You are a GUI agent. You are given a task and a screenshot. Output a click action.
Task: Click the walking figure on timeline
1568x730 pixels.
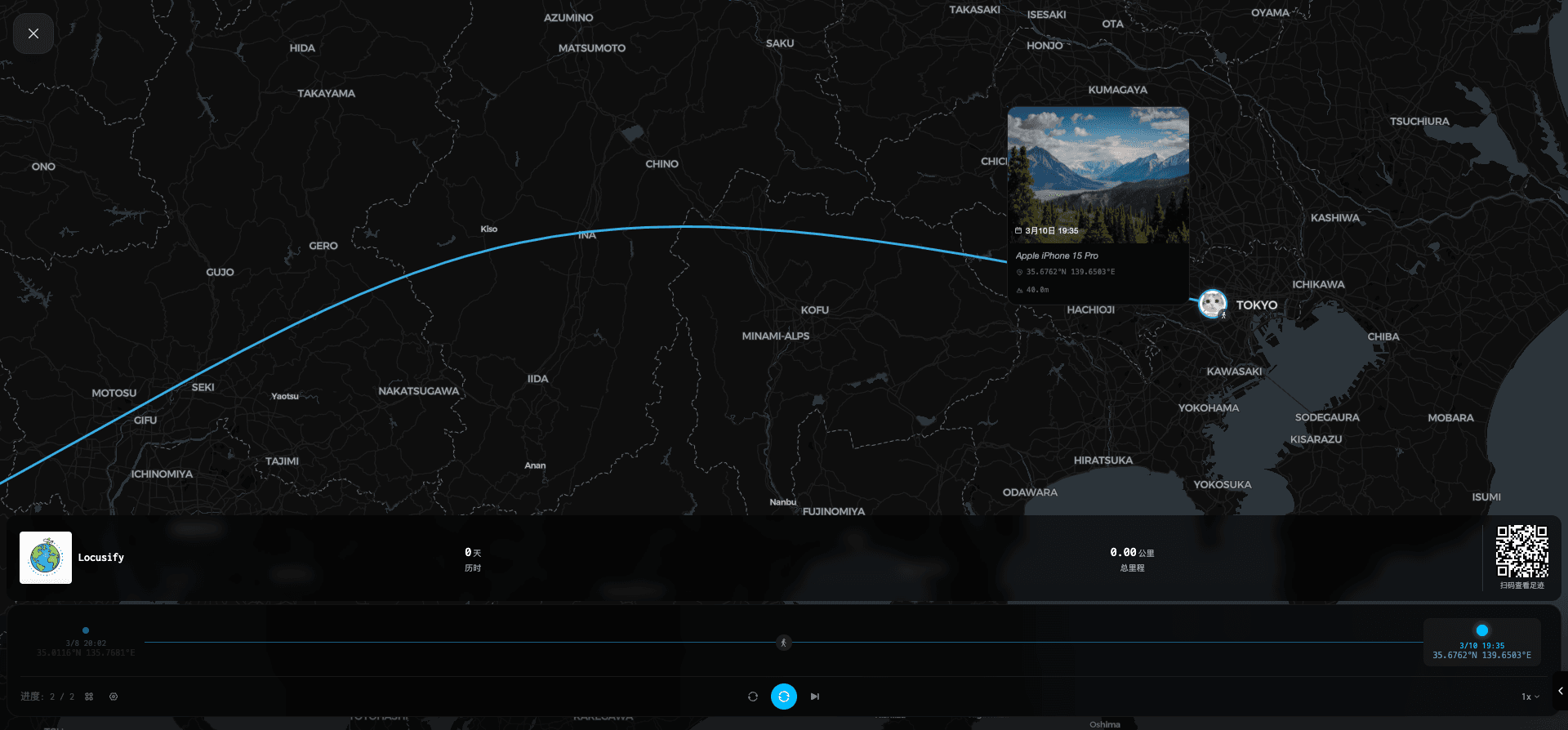click(783, 643)
